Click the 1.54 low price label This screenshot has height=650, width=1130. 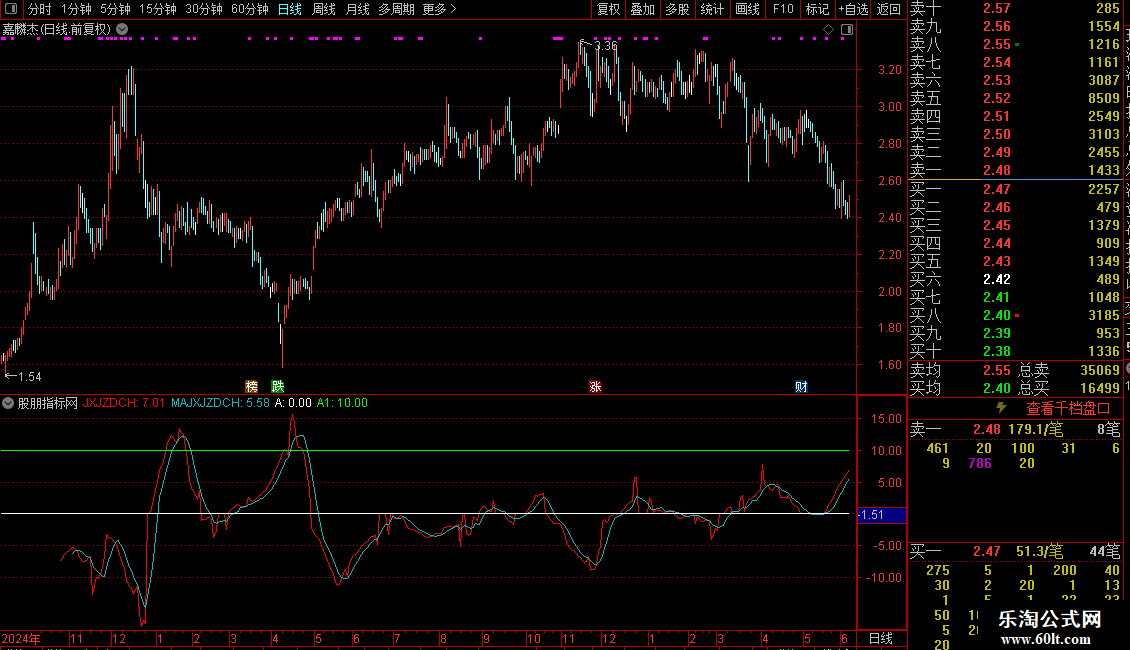(30, 377)
